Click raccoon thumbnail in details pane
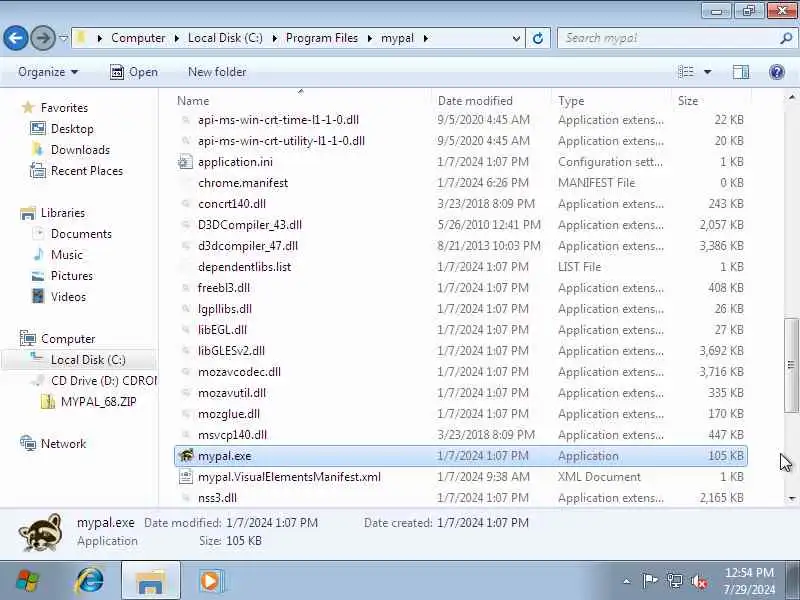Image resolution: width=800 pixels, height=600 pixels. [41, 533]
